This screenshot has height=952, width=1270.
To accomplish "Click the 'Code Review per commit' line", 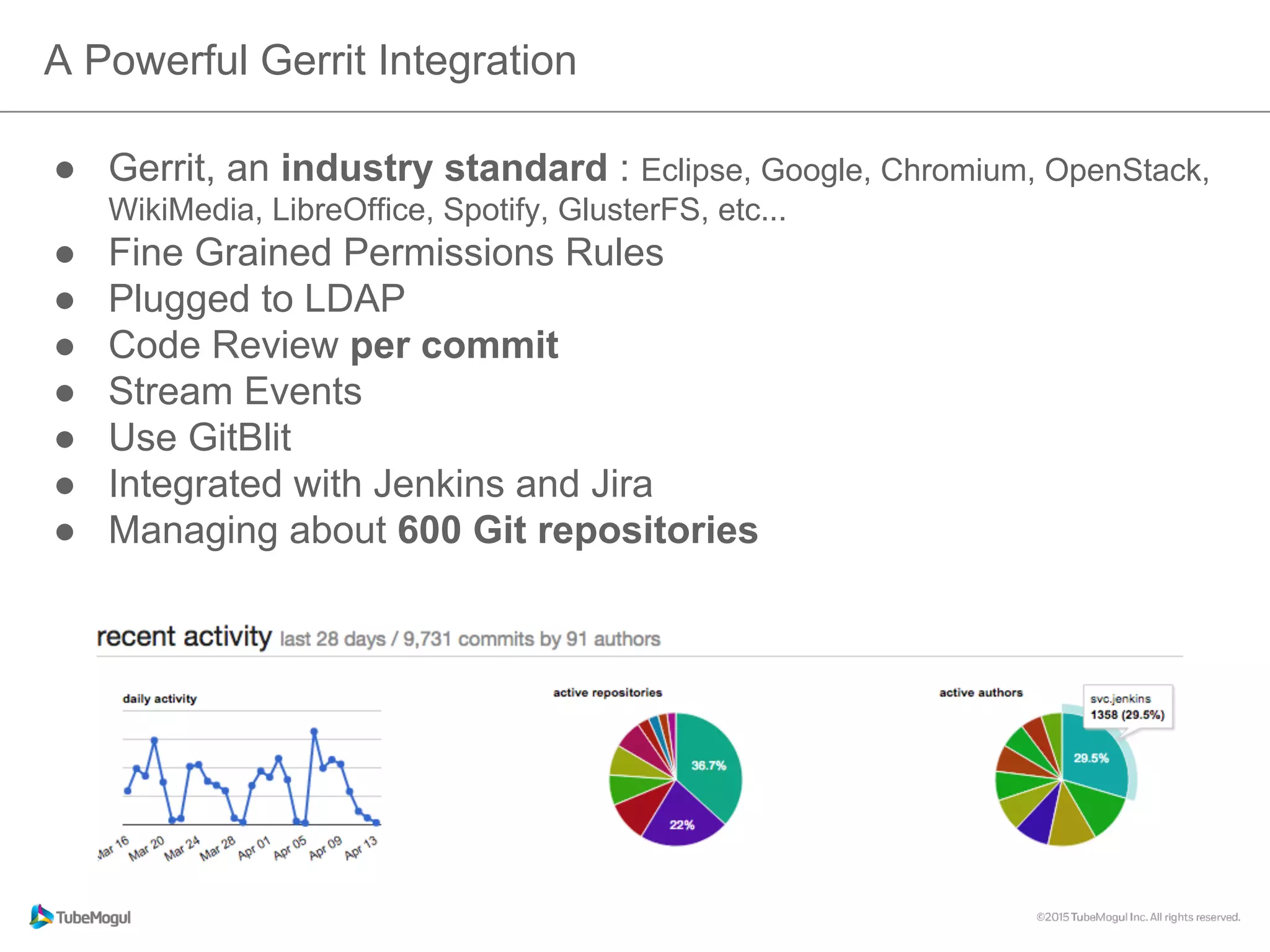I will point(334,345).
